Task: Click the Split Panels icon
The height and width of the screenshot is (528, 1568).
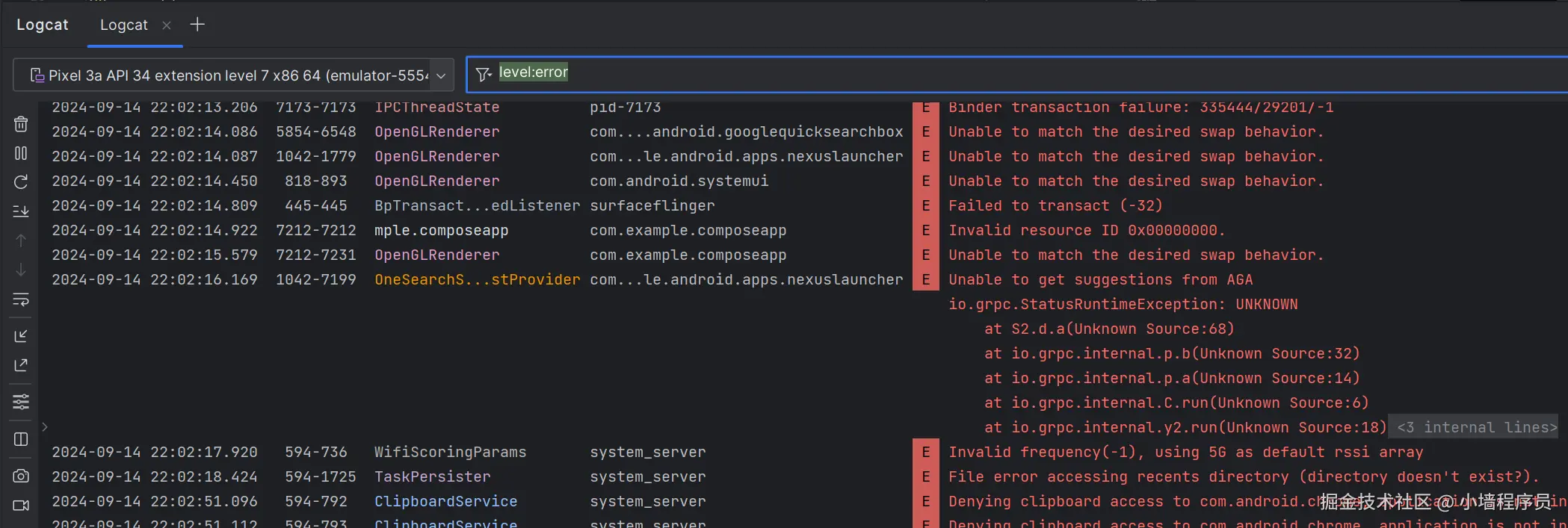Action: pyautogui.click(x=21, y=439)
